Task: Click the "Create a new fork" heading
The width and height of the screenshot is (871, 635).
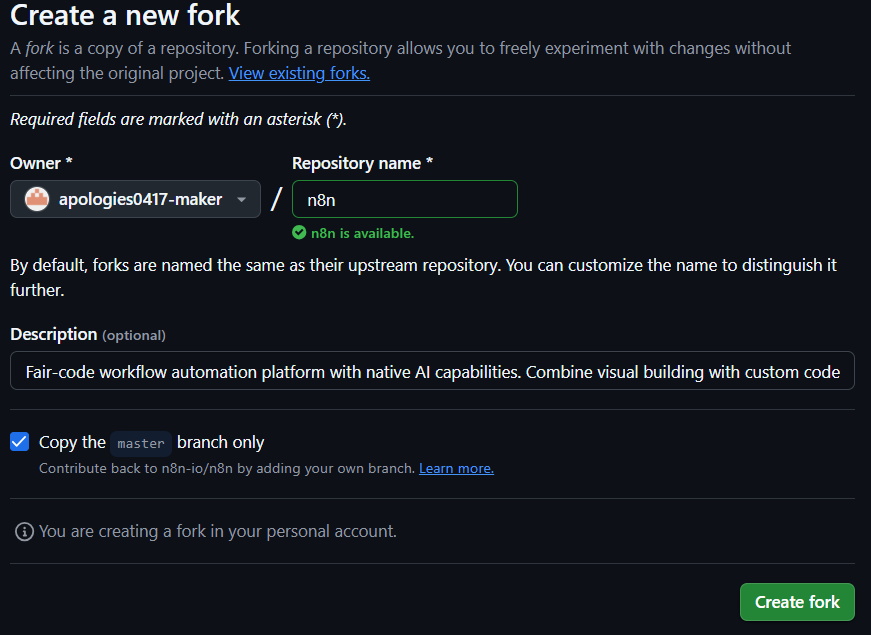Action: point(125,16)
